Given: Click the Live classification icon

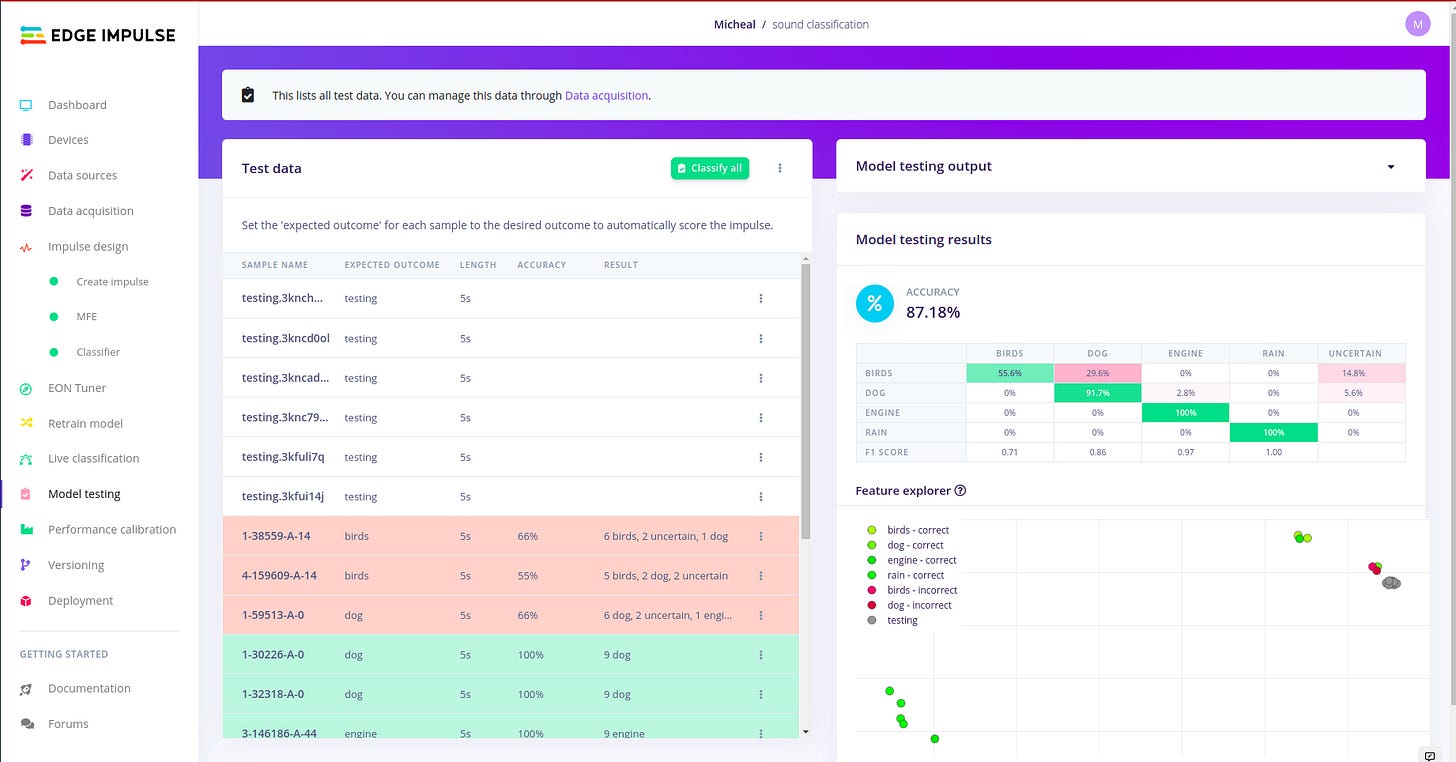Looking at the screenshot, I should click(x=27, y=459).
